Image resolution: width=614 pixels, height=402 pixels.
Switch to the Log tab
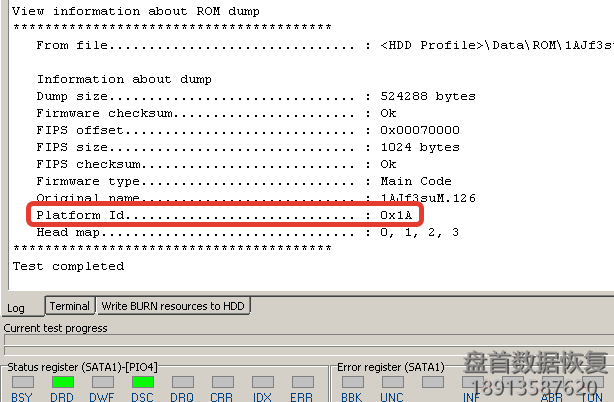point(17,307)
